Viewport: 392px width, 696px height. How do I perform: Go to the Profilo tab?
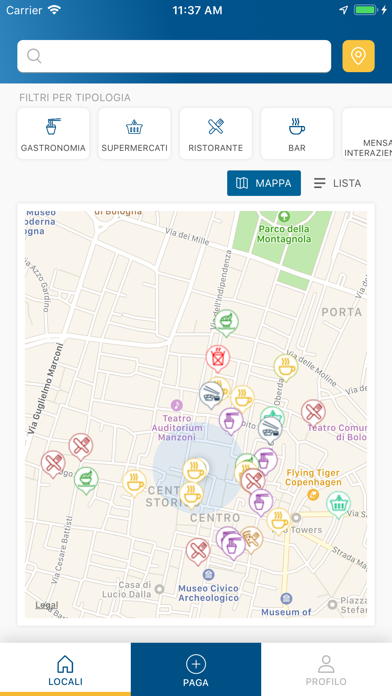pyautogui.click(x=326, y=669)
